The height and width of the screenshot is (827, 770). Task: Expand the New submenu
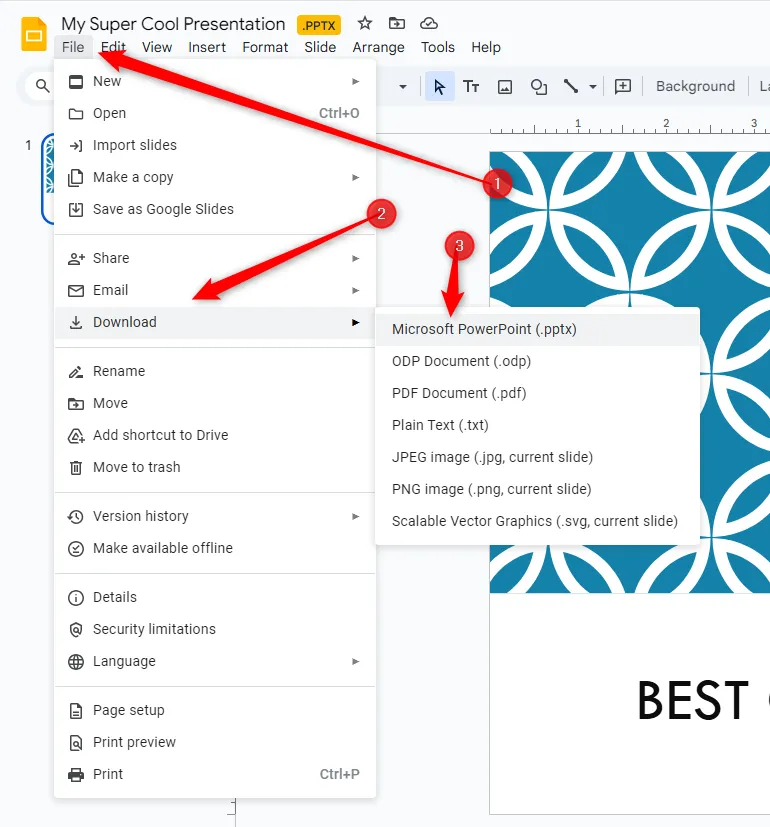click(x=215, y=81)
